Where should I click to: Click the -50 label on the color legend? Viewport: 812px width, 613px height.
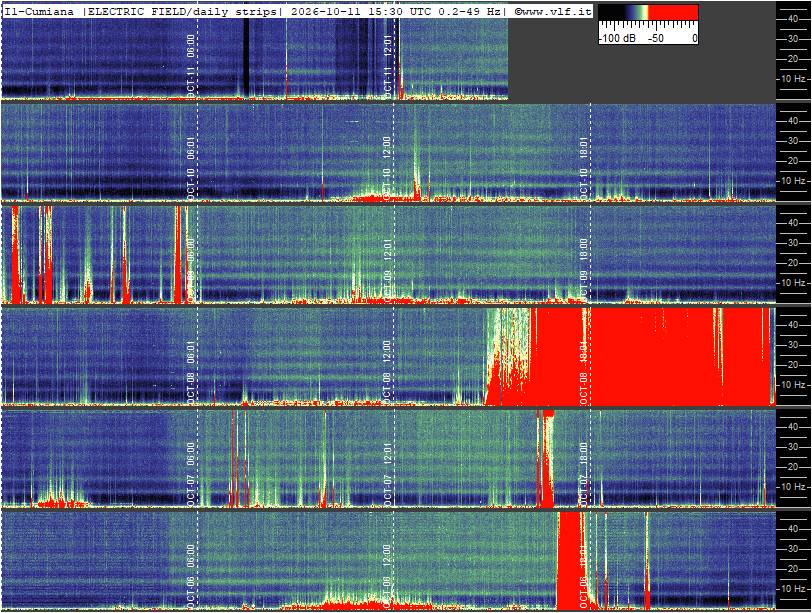[x=655, y=38]
